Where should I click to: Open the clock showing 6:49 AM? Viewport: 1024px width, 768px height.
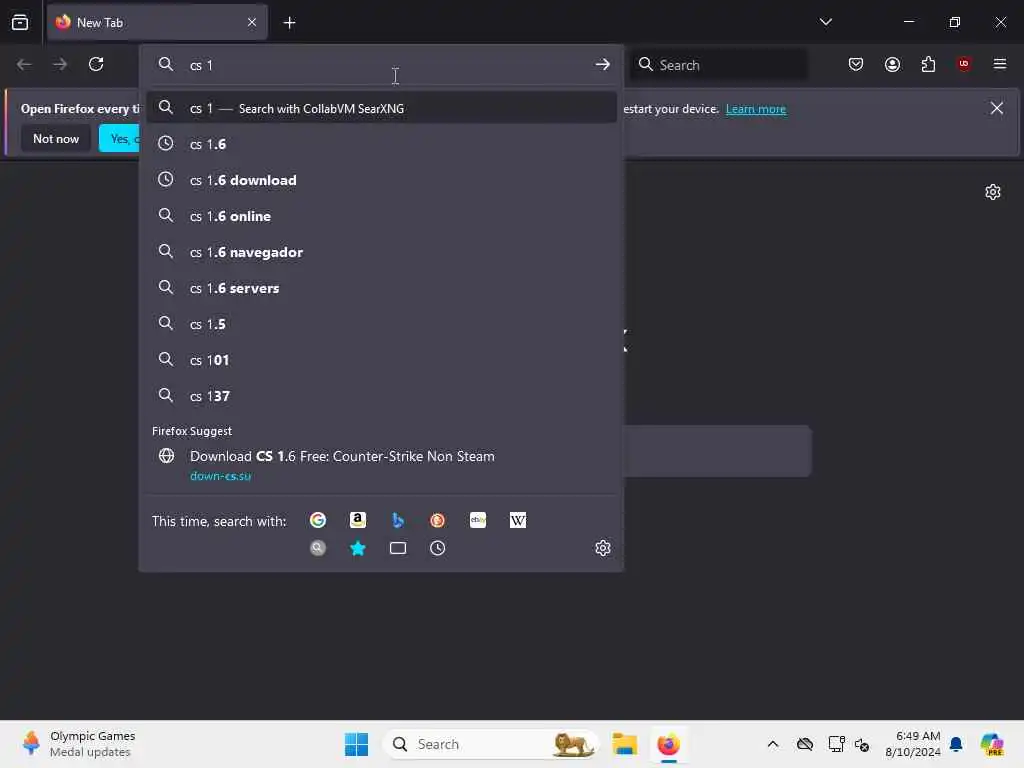[x=913, y=744]
